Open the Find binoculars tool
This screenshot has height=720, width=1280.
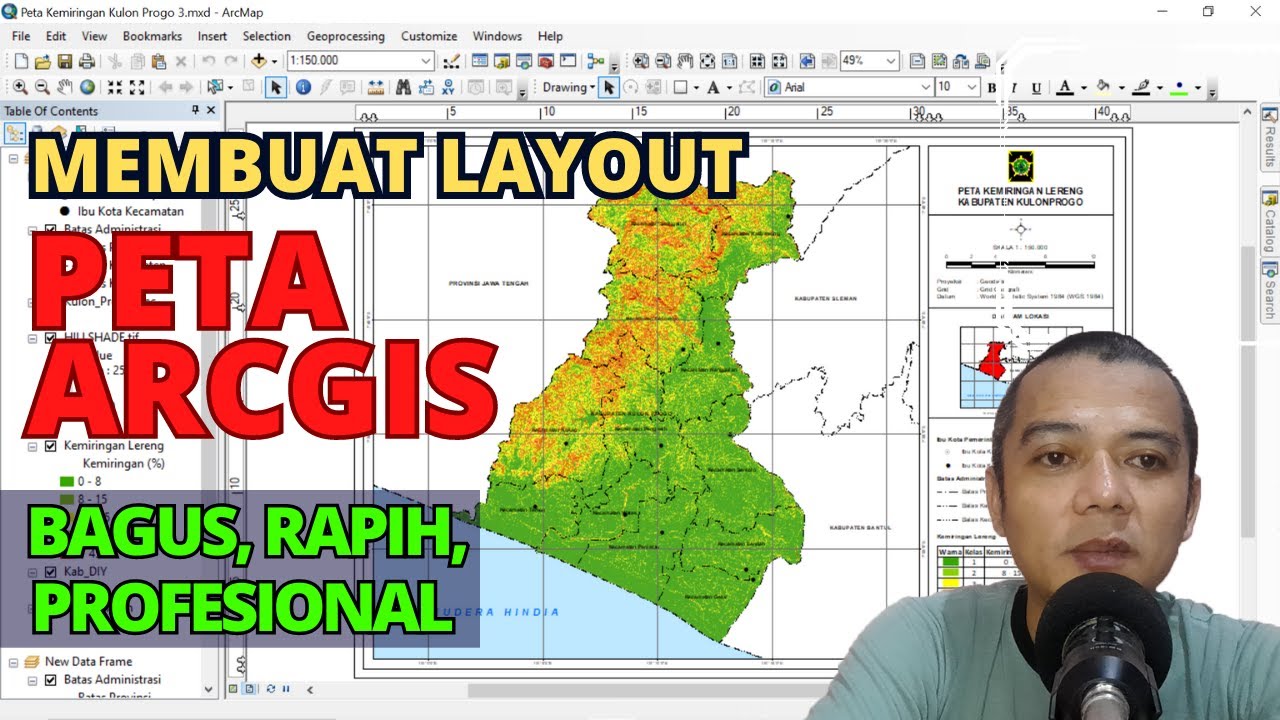pyautogui.click(x=403, y=87)
